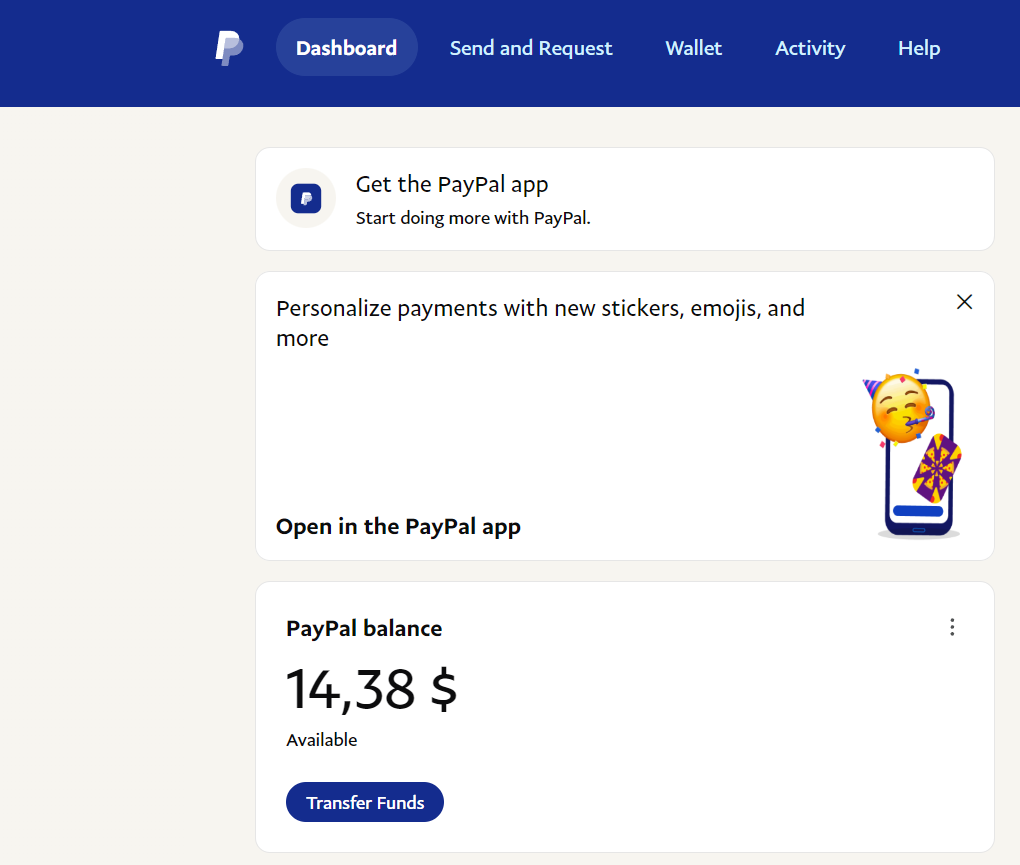Expand PayPal balance three-dot options menu
Viewport: 1020px width, 865px height.
[x=952, y=627]
